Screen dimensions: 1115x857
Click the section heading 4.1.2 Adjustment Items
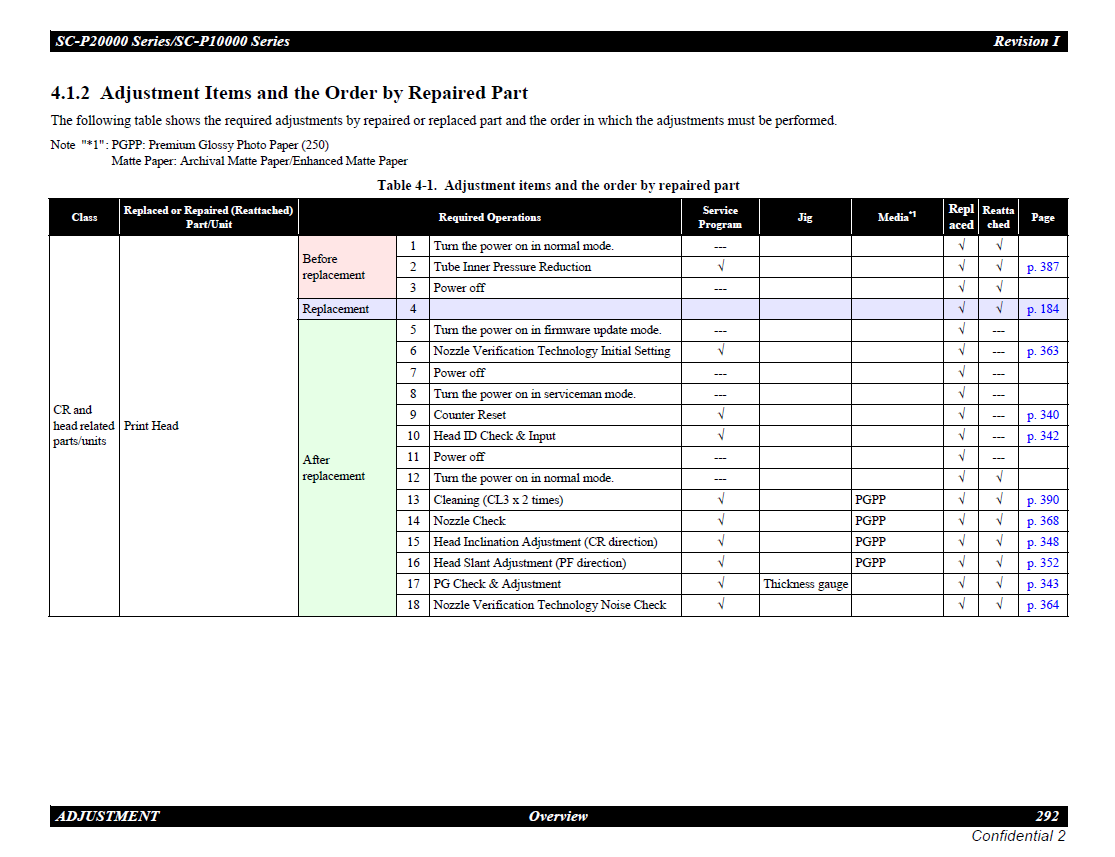289,93
